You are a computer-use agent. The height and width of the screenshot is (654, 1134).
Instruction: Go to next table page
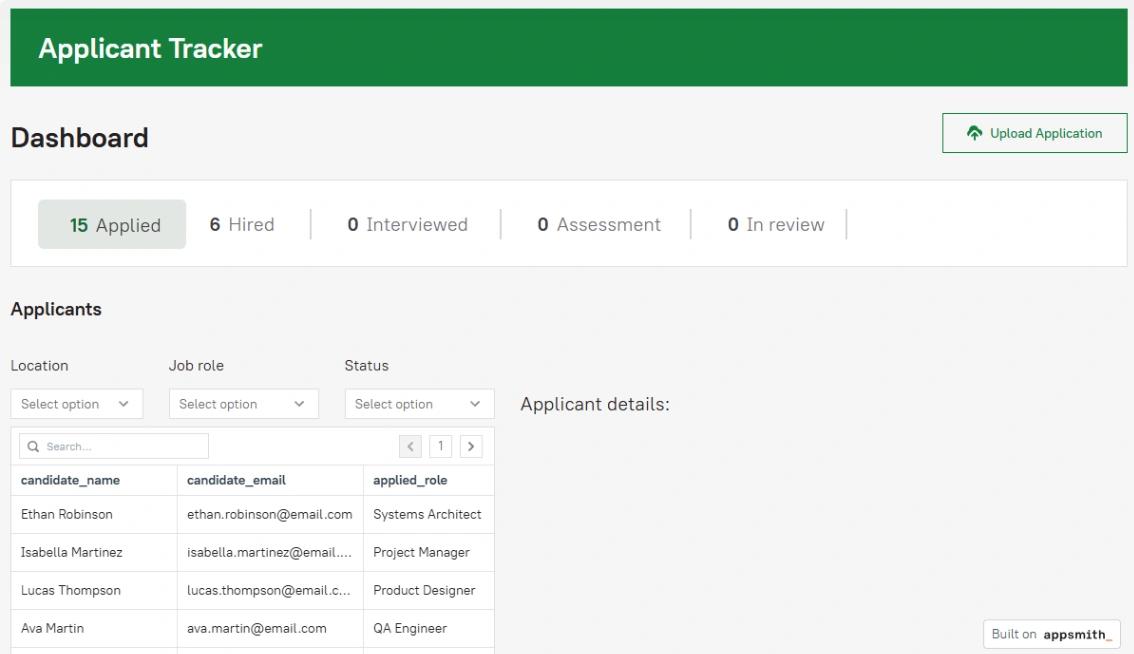tap(471, 446)
